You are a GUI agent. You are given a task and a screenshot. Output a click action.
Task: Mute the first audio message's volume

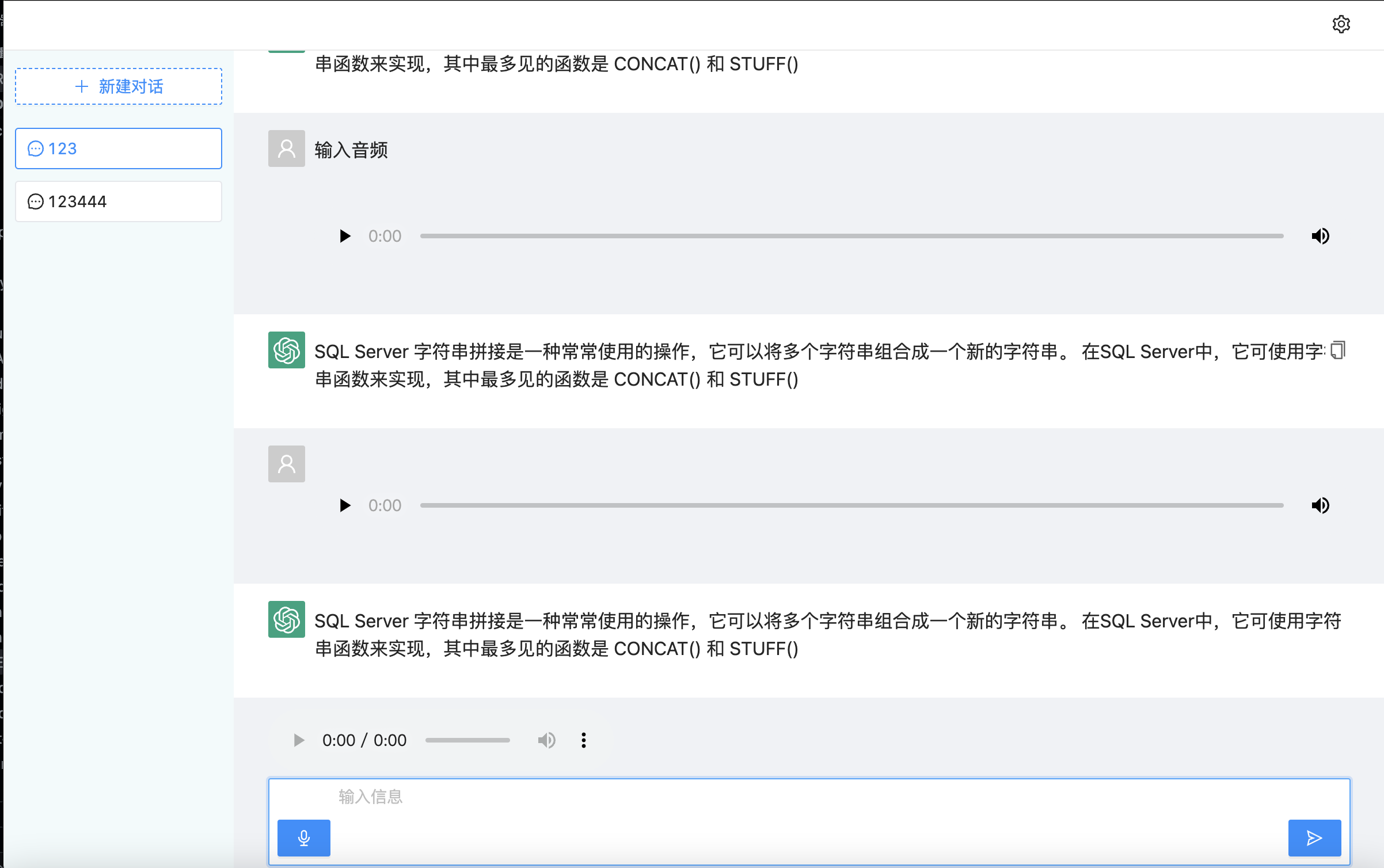1320,236
